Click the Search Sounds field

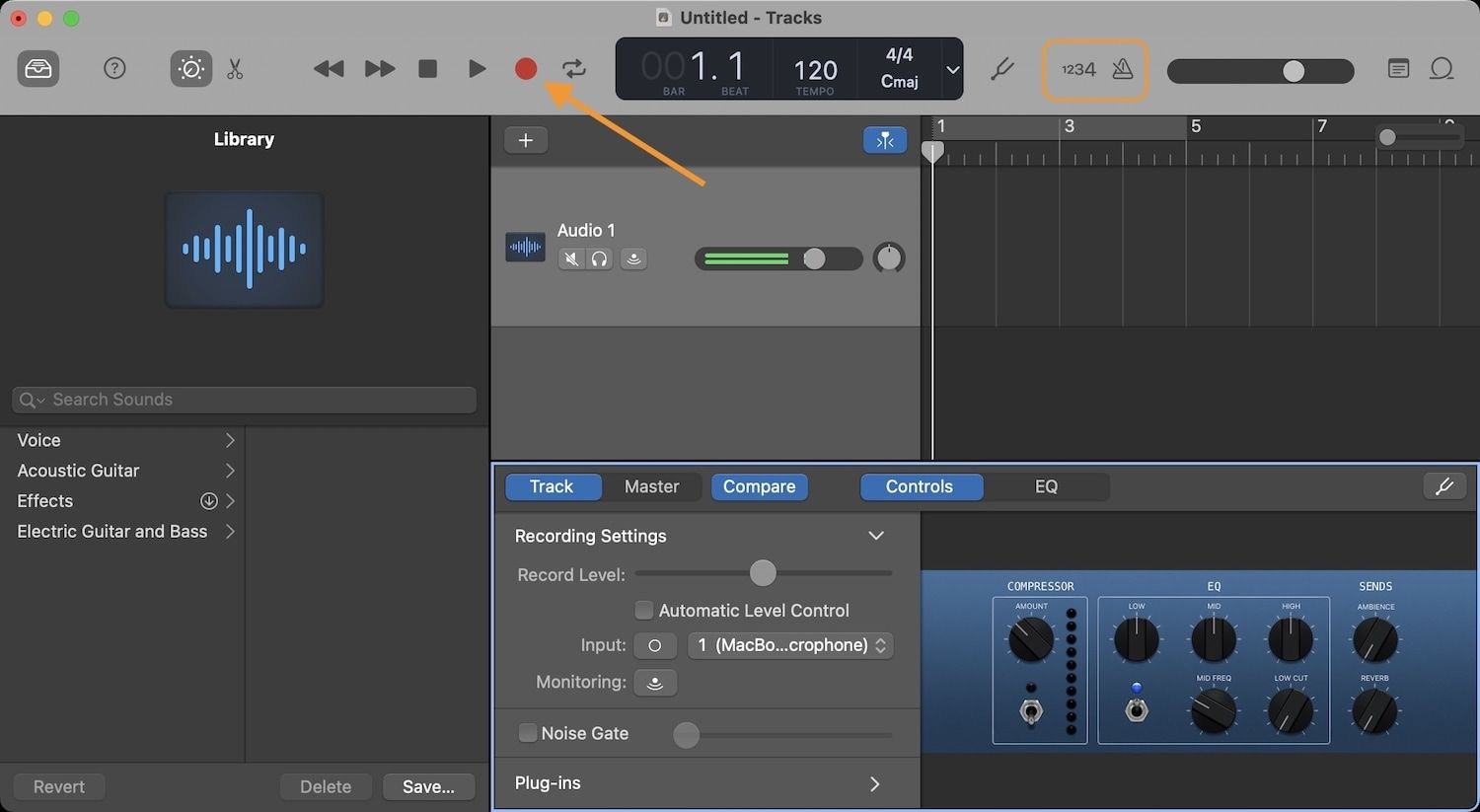(245, 400)
